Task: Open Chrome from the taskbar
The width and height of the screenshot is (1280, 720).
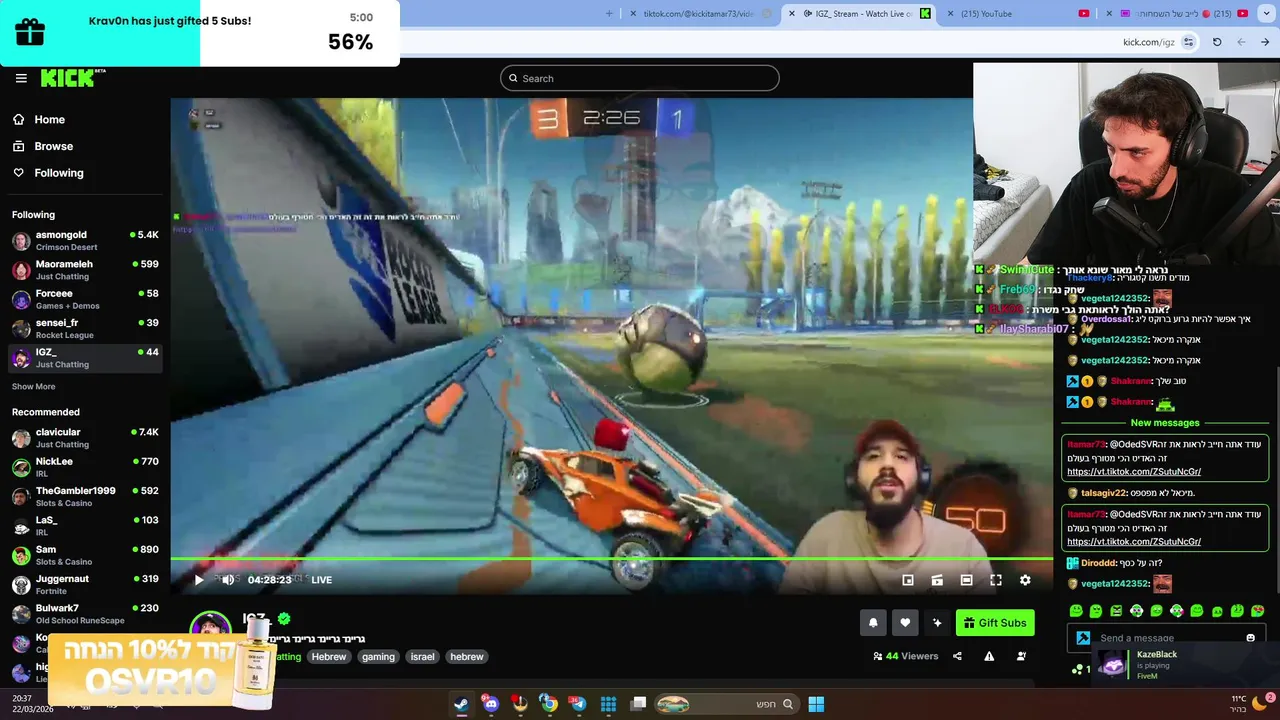Action: [549, 704]
